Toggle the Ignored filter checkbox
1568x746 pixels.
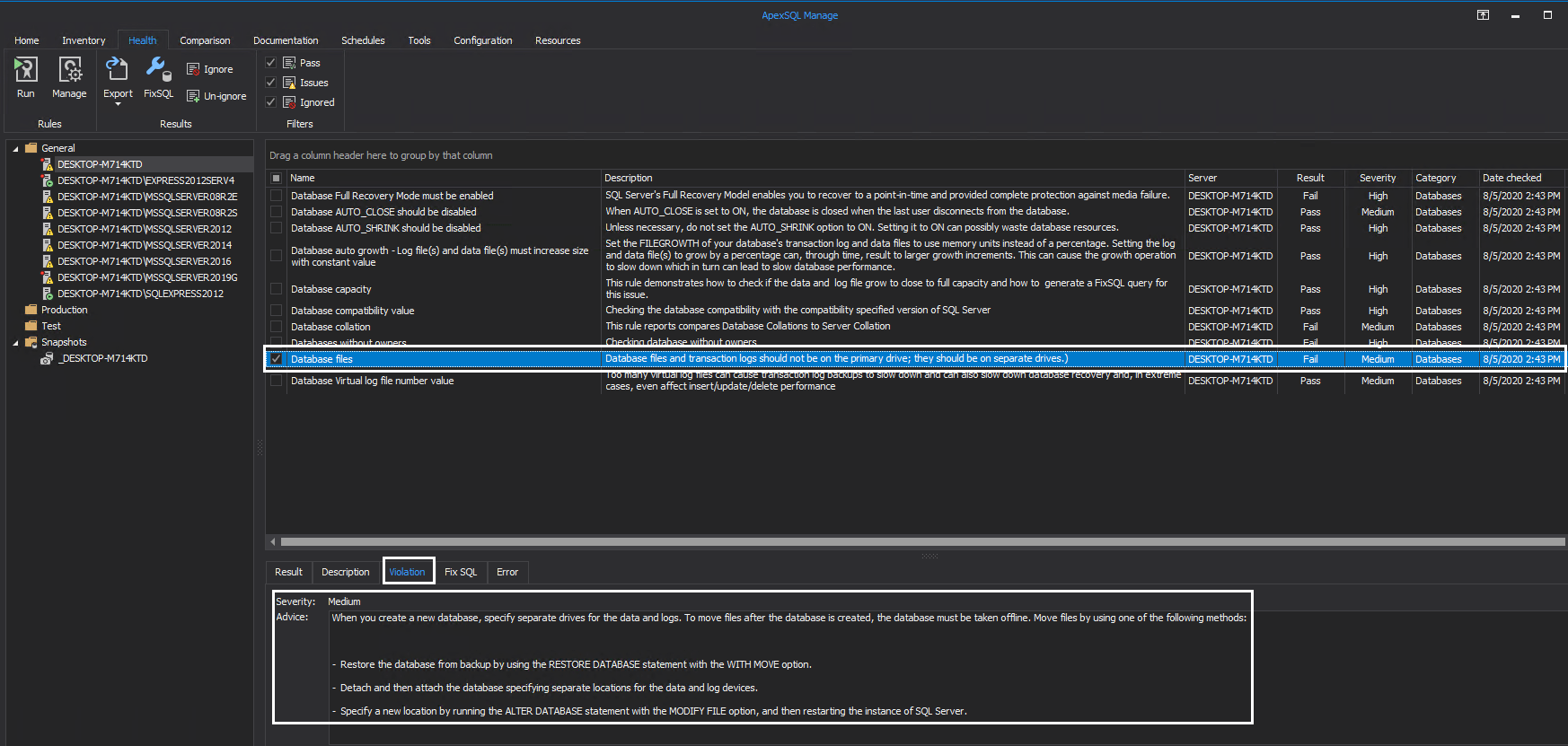[x=270, y=102]
